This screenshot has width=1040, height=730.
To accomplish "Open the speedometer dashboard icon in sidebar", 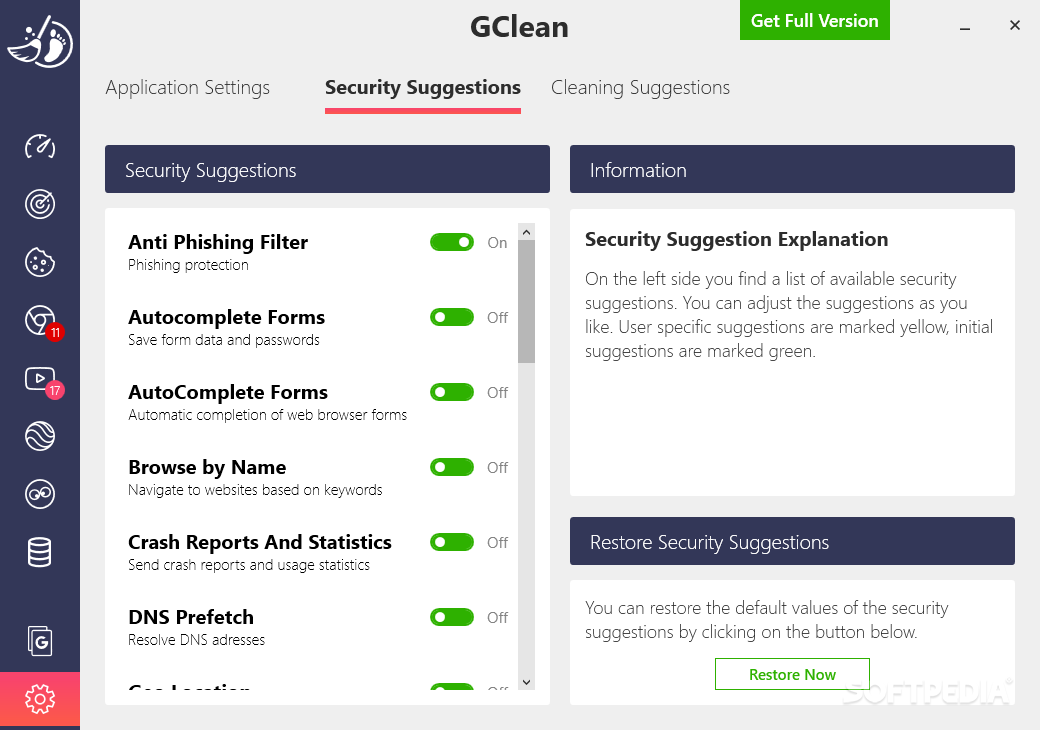I will click(x=40, y=146).
